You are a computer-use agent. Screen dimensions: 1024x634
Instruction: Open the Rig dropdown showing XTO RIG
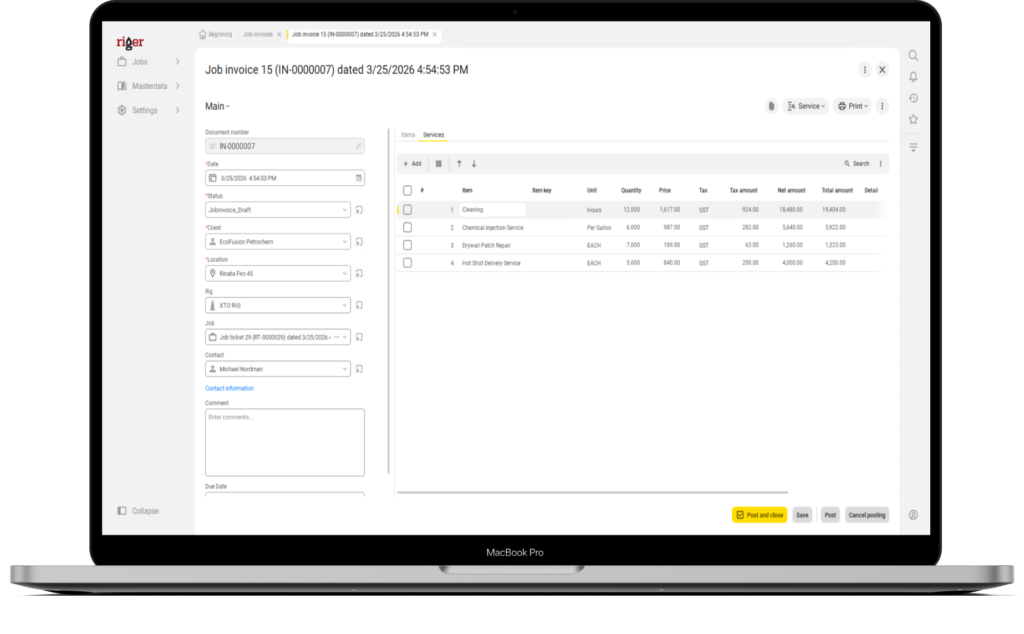[278, 306]
